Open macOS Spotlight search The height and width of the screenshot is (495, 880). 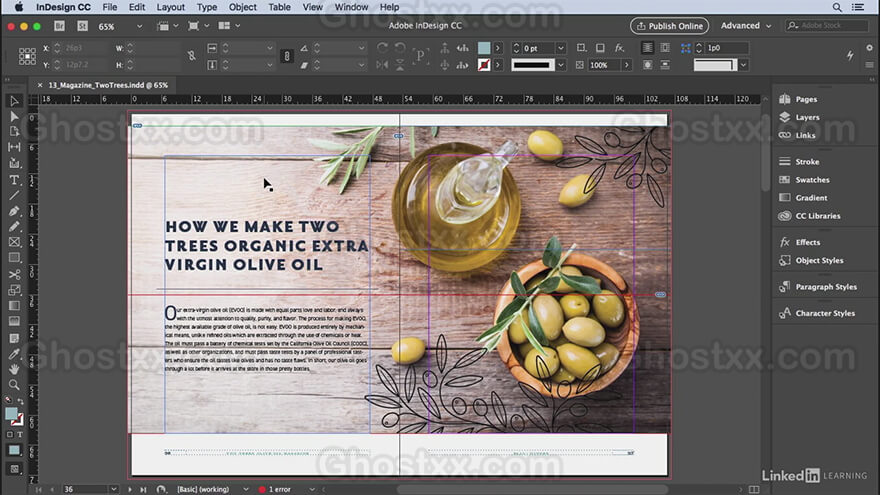[837, 7]
